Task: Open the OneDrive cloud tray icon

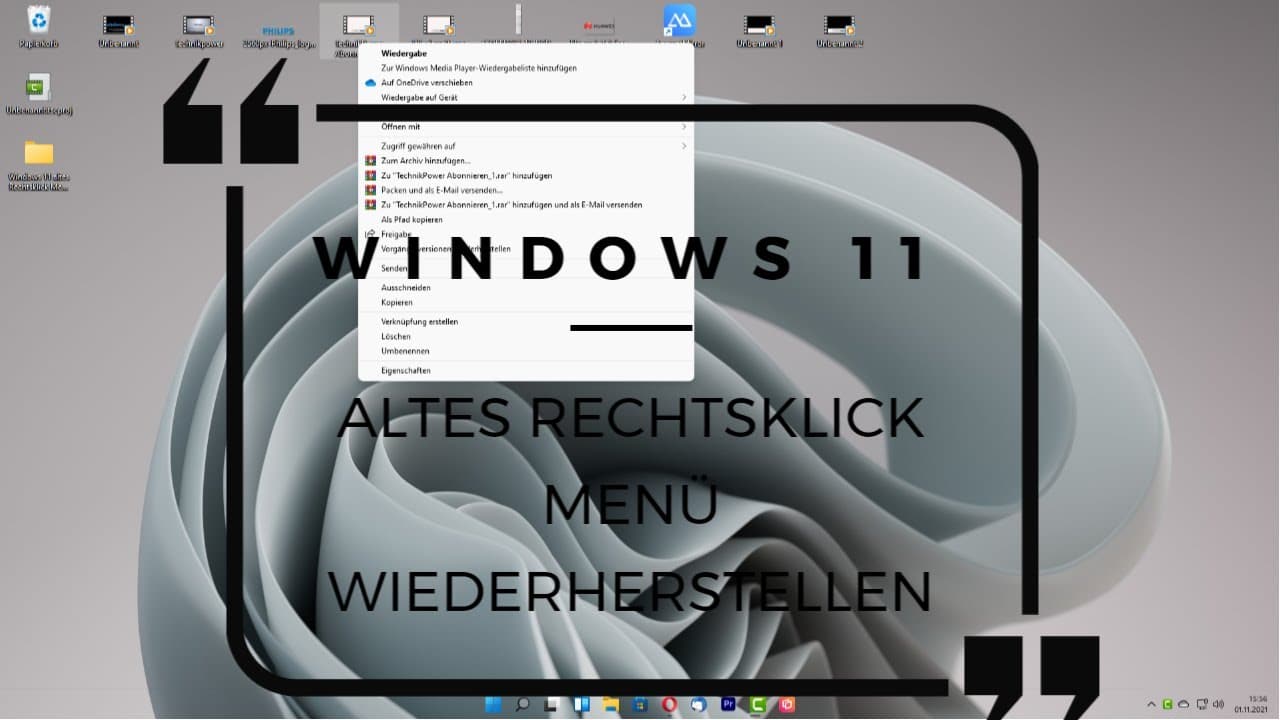Action: pyautogui.click(x=1184, y=704)
